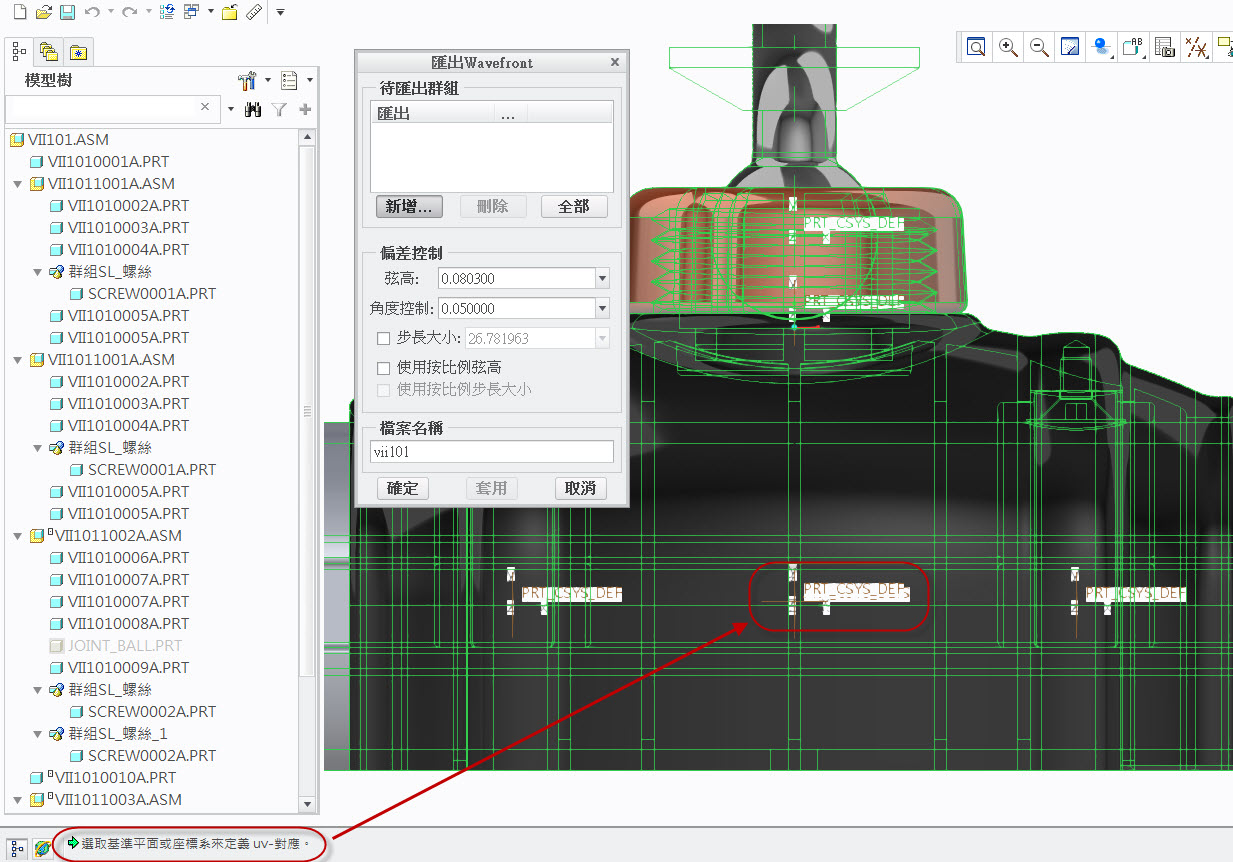Click the 檔案名稱 text field
This screenshot has width=1233, height=862.
point(491,452)
